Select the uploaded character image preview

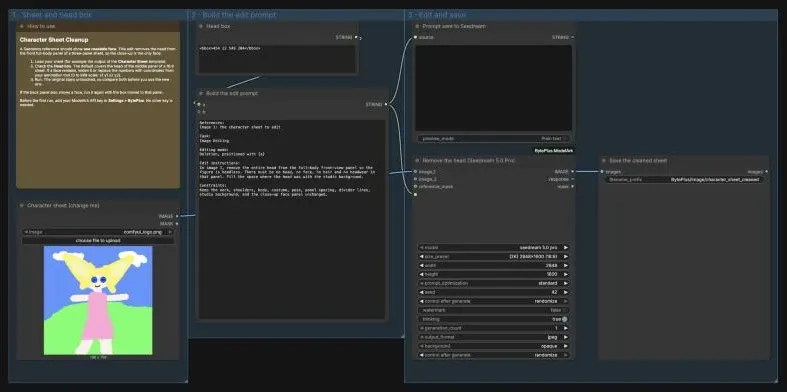tap(98, 300)
